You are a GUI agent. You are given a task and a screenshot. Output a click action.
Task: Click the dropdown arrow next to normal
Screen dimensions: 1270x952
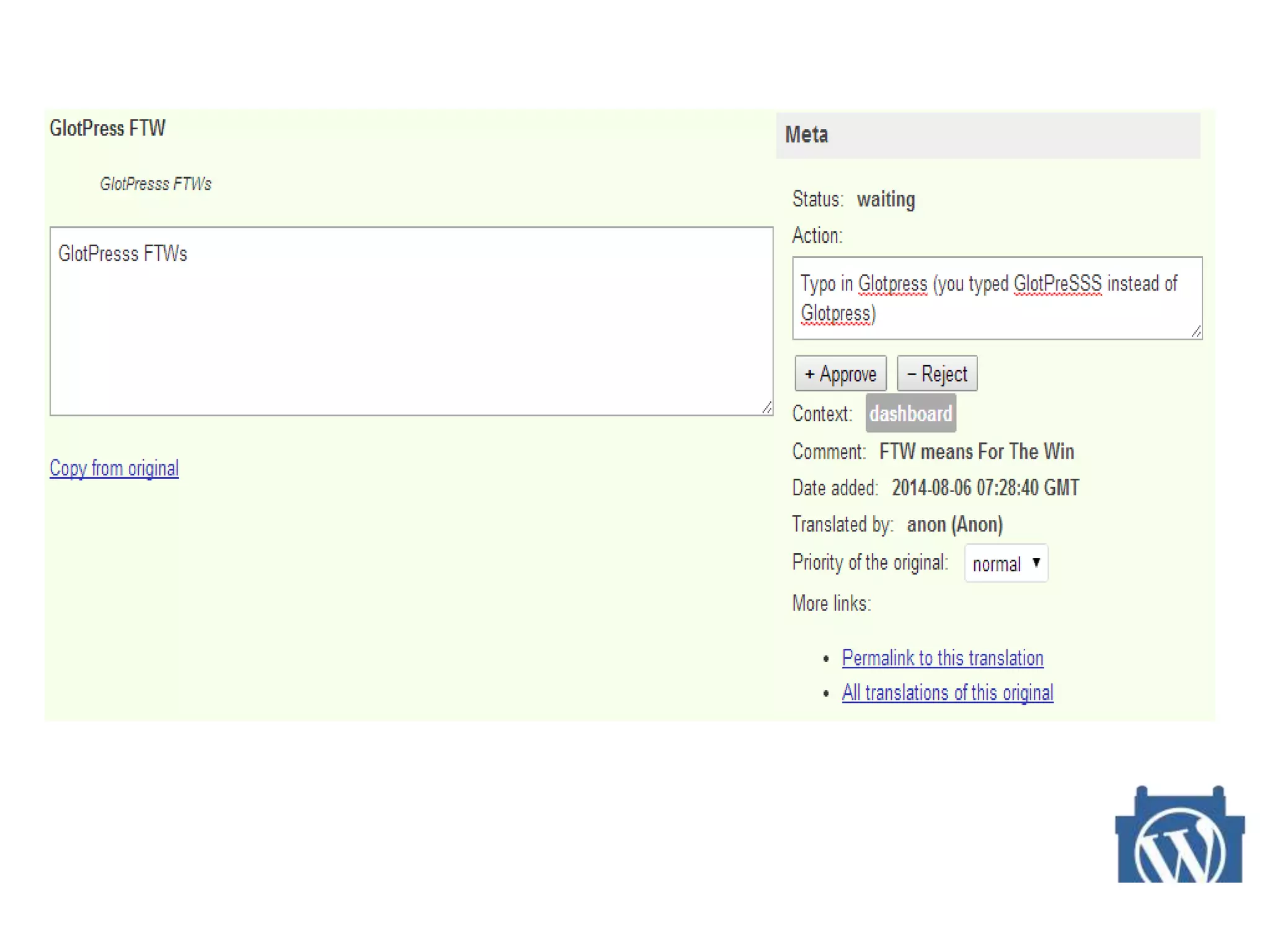[x=1036, y=563]
